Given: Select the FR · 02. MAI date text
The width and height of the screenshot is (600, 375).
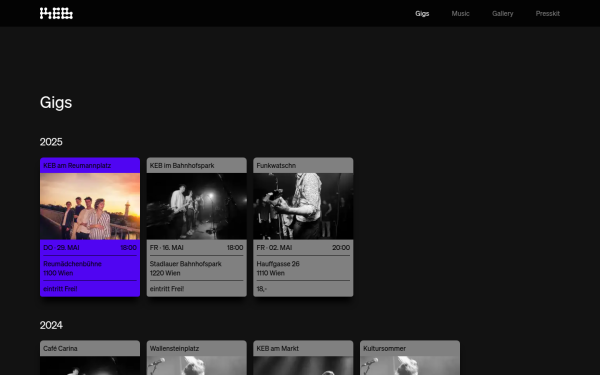Looking at the screenshot, I should (274, 248).
